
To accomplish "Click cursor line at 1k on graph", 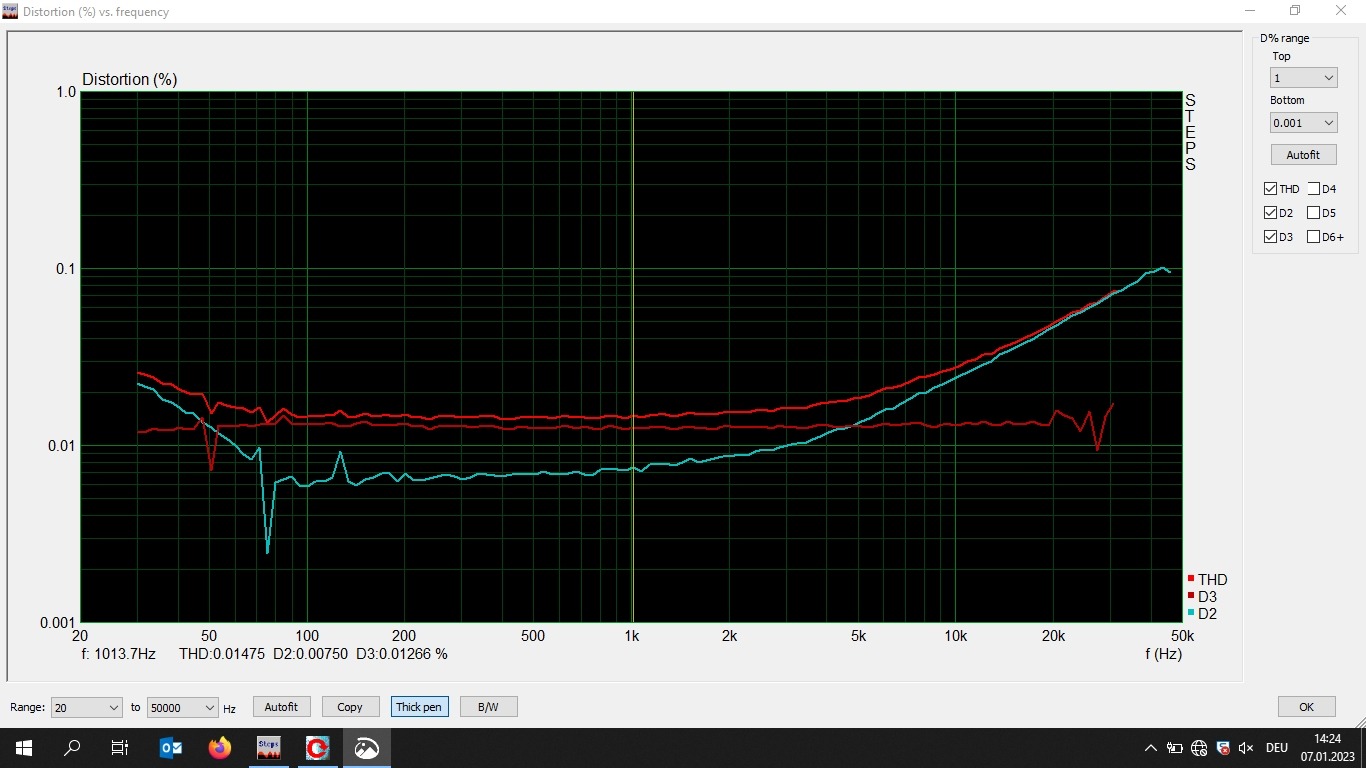I will pyautogui.click(x=633, y=356).
